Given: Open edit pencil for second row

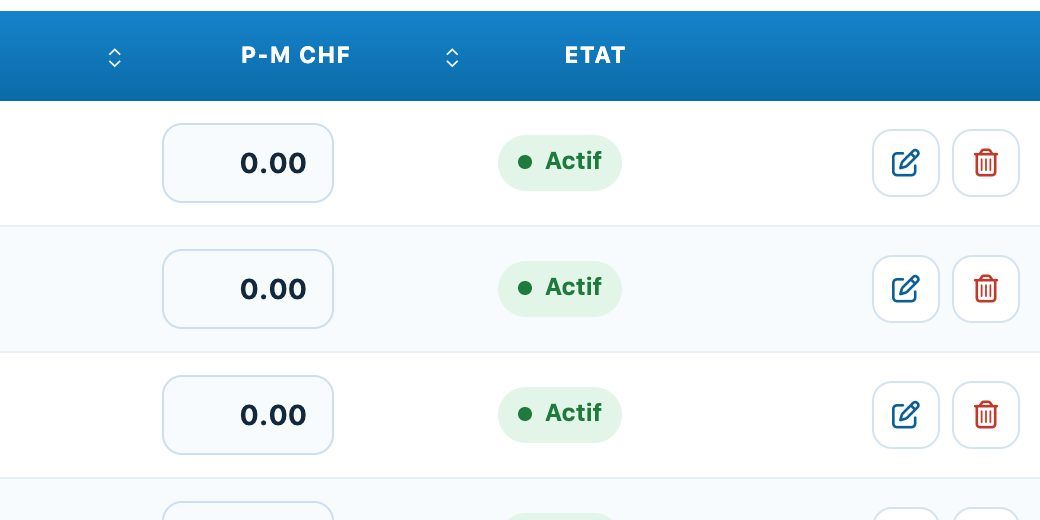Looking at the screenshot, I should pyautogui.click(x=905, y=289).
